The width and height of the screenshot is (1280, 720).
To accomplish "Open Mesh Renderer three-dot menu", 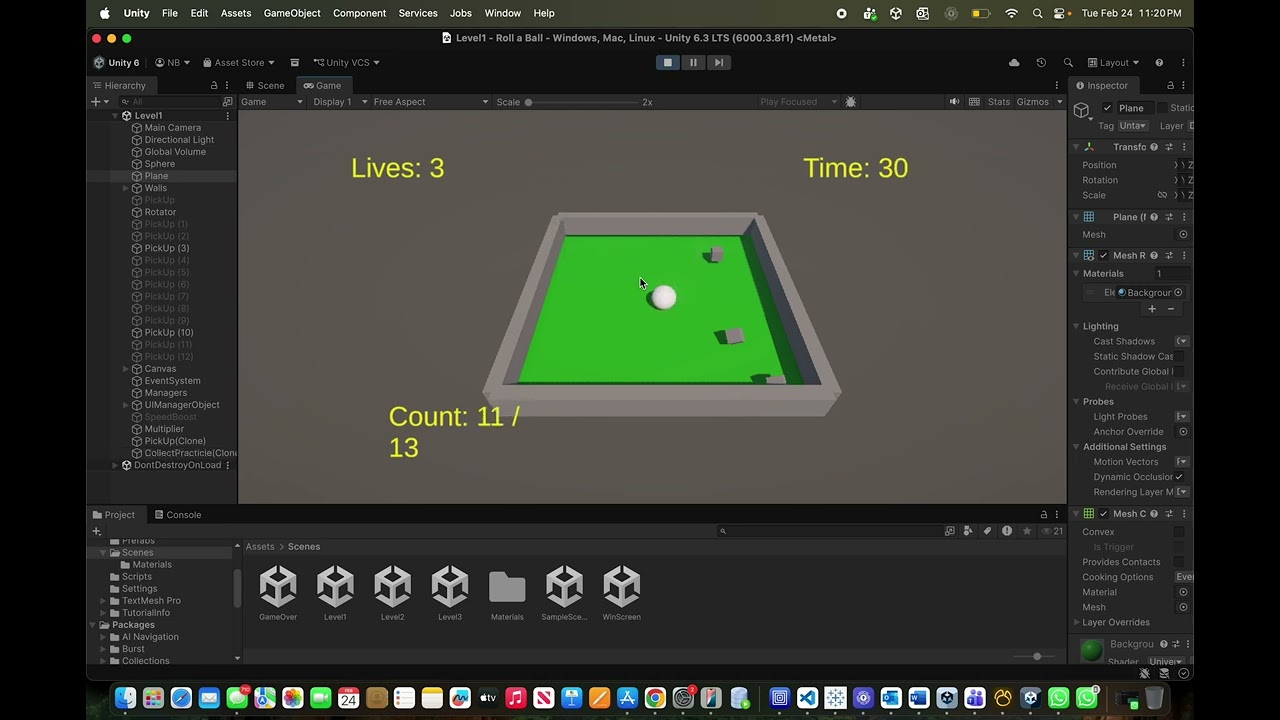I will tap(1184, 255).
